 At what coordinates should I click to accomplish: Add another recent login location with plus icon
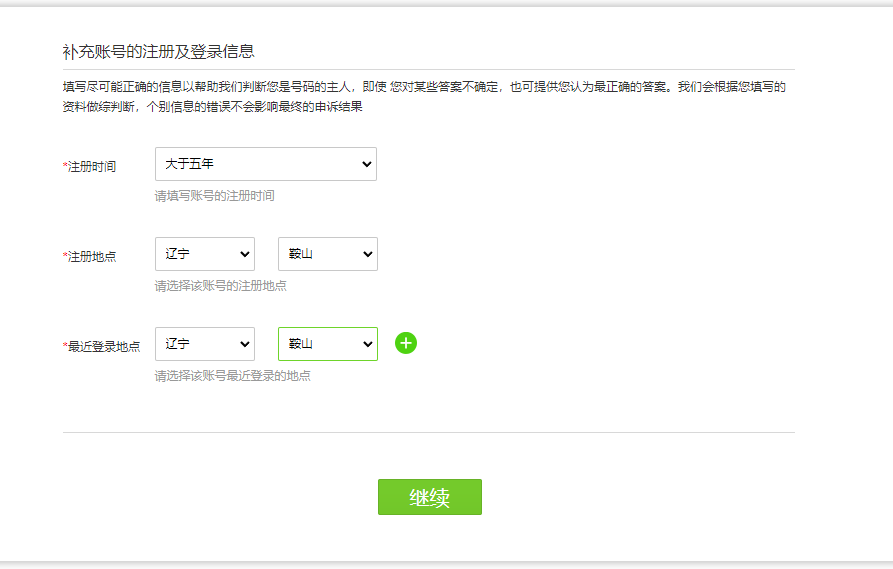(406, 344)
